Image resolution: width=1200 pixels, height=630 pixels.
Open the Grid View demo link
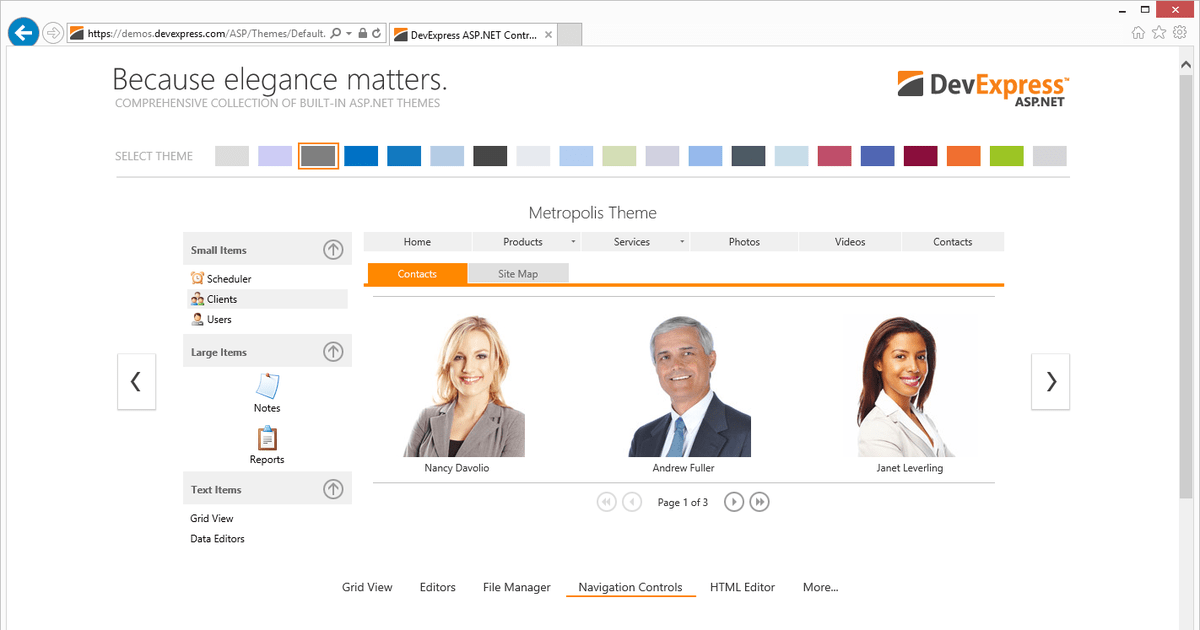(366, 587)
